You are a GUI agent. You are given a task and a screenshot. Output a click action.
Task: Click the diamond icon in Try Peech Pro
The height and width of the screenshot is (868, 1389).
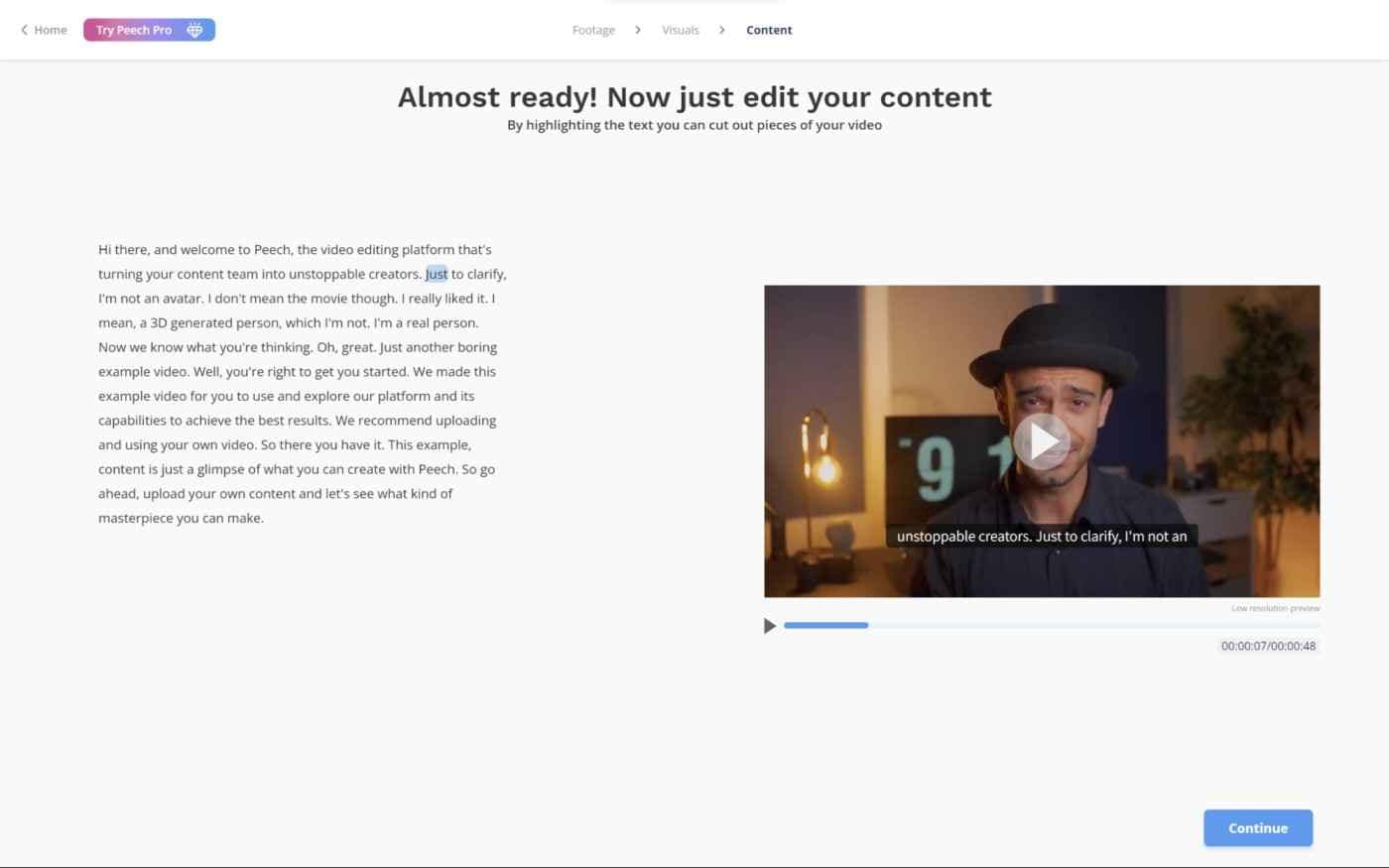click(x=194, y=30)
